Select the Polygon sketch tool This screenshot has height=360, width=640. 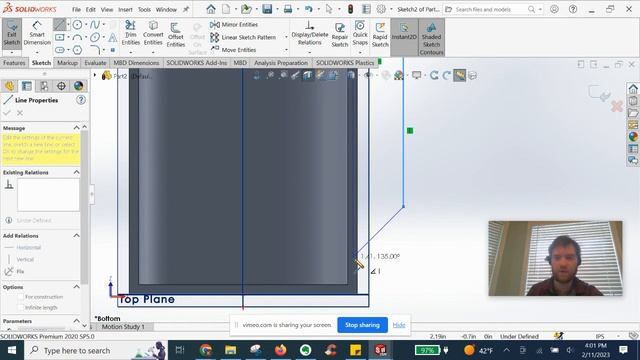pyautogui.click(x=77, y=50)
